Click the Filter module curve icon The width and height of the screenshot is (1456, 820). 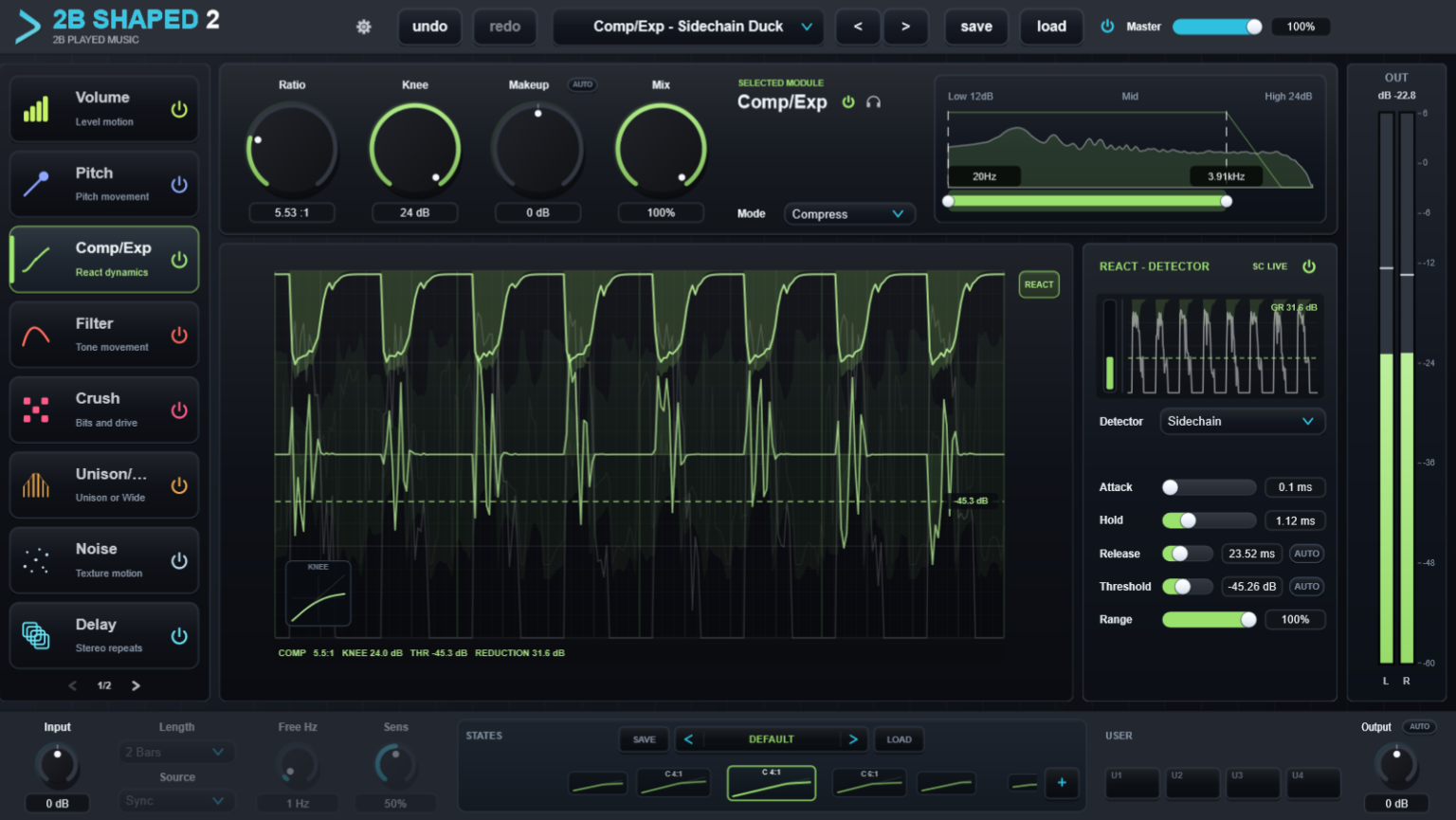coord(36,335)
